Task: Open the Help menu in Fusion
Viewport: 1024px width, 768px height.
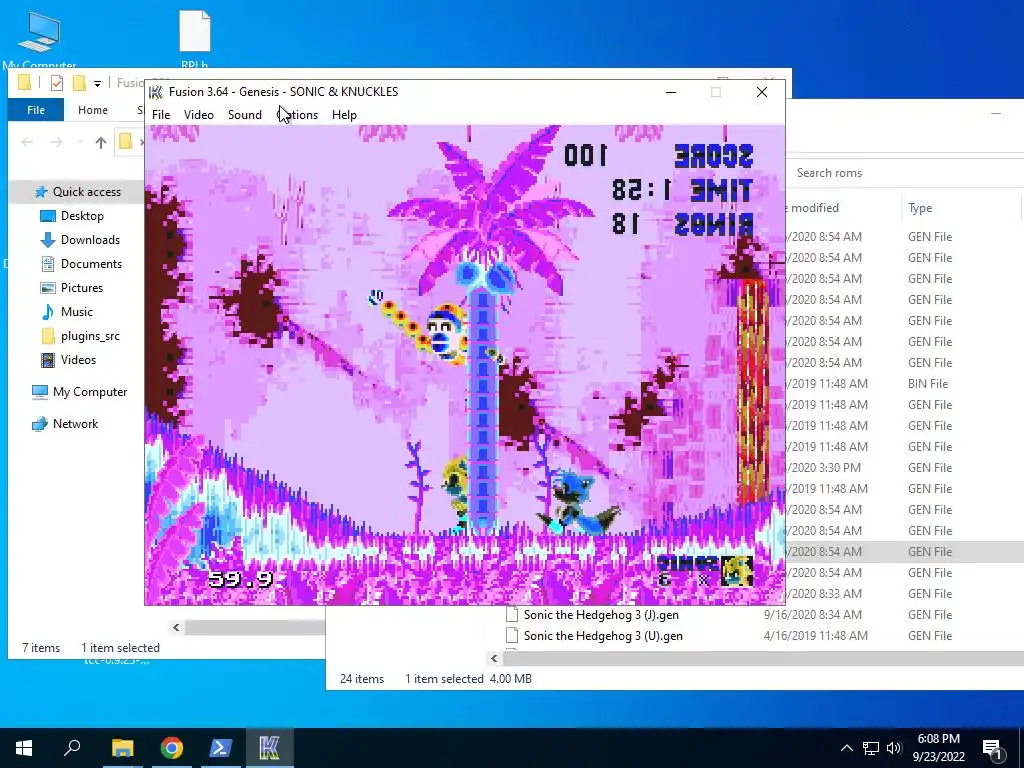Action: click(344, 115)
